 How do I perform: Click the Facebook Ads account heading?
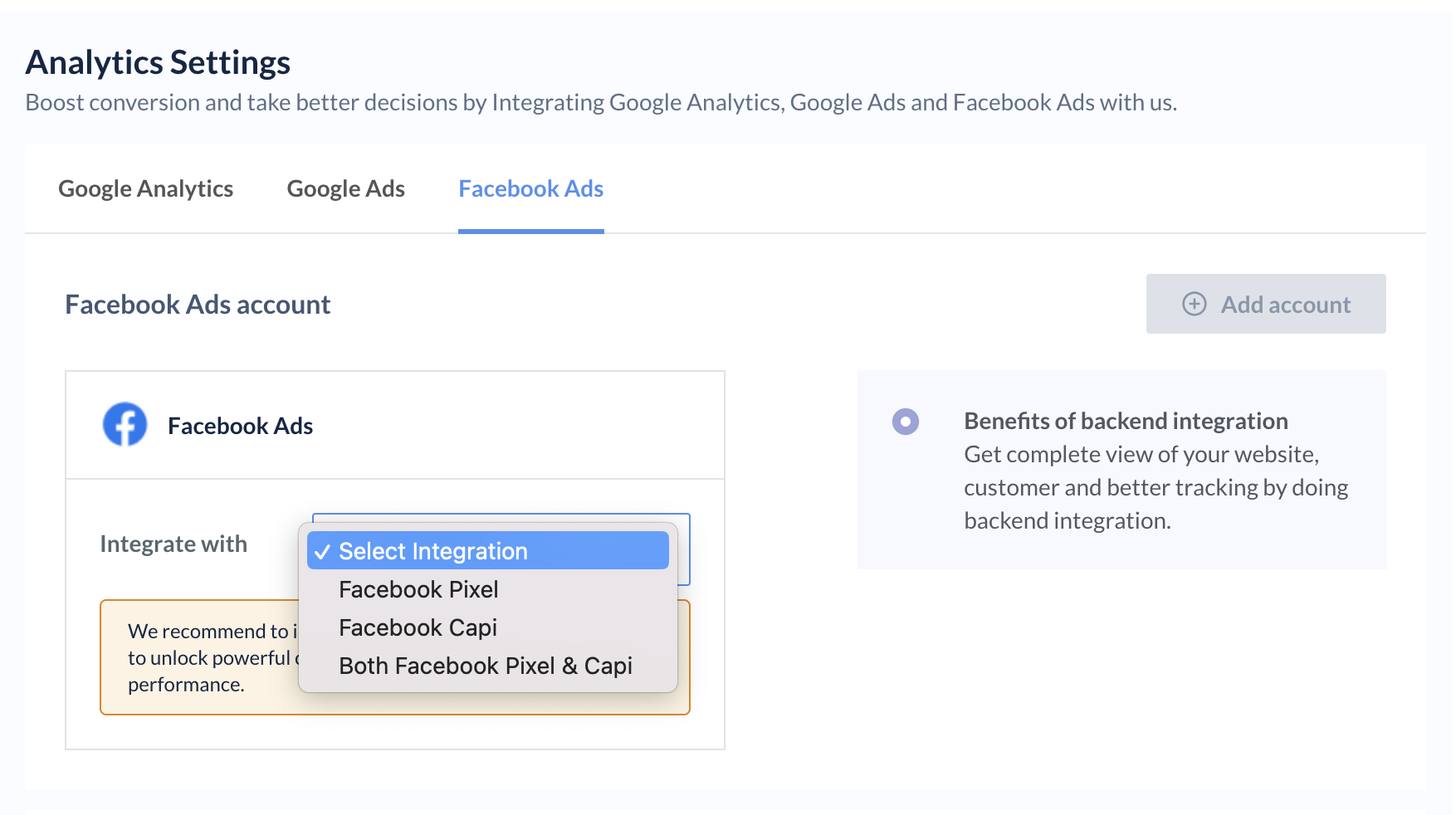tap(198, 305)
